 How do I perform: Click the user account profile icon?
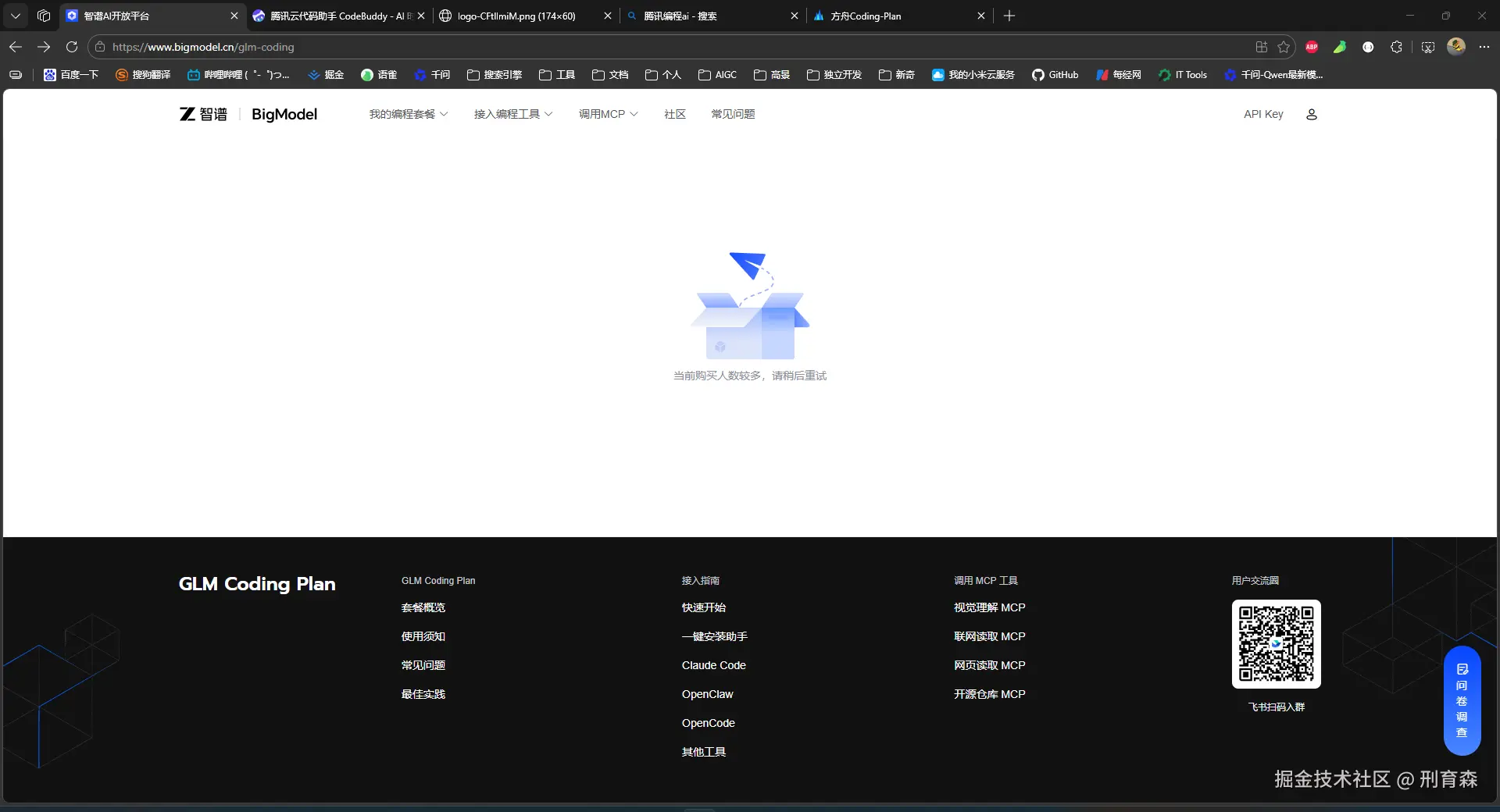(1312, 114)
